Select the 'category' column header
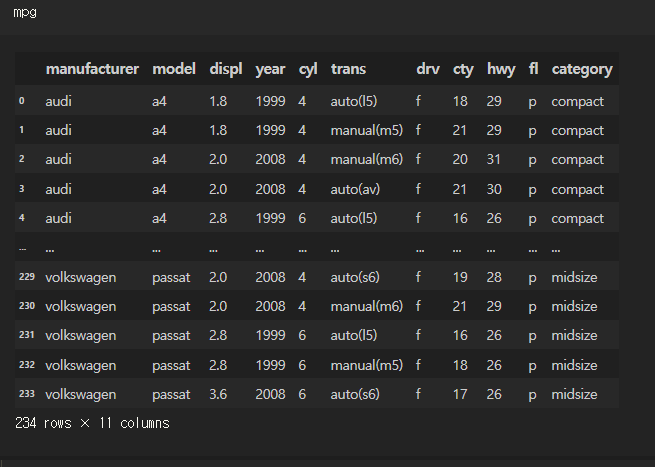The width and height of the screenshot is (655, 467). (x=582, y=69)
